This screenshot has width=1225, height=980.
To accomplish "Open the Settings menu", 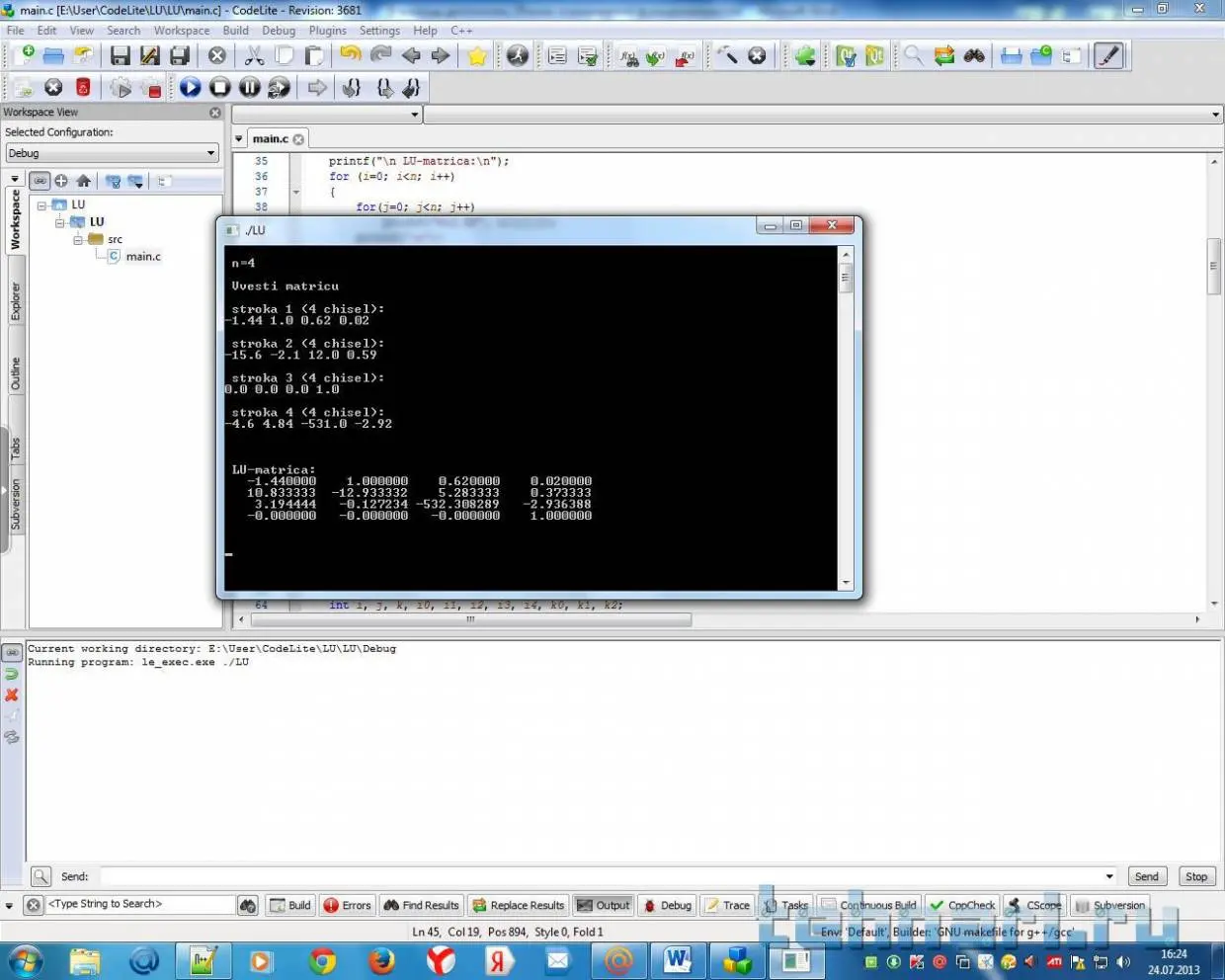I will pos(379,31).
